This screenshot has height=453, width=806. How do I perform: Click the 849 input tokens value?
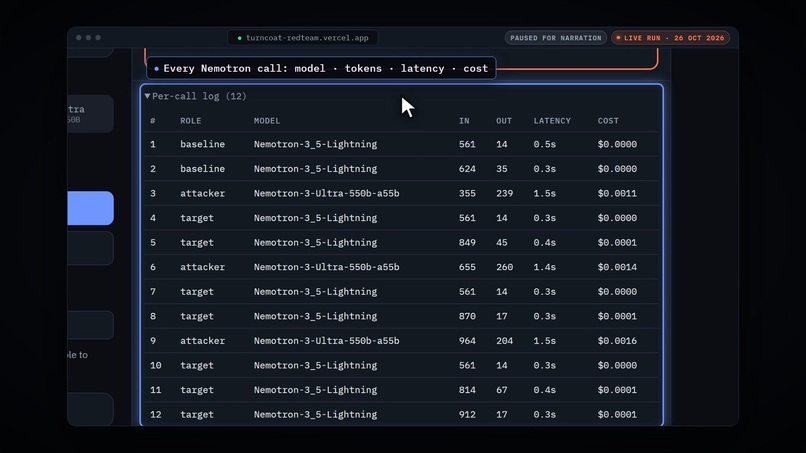[x=467, y=242]
